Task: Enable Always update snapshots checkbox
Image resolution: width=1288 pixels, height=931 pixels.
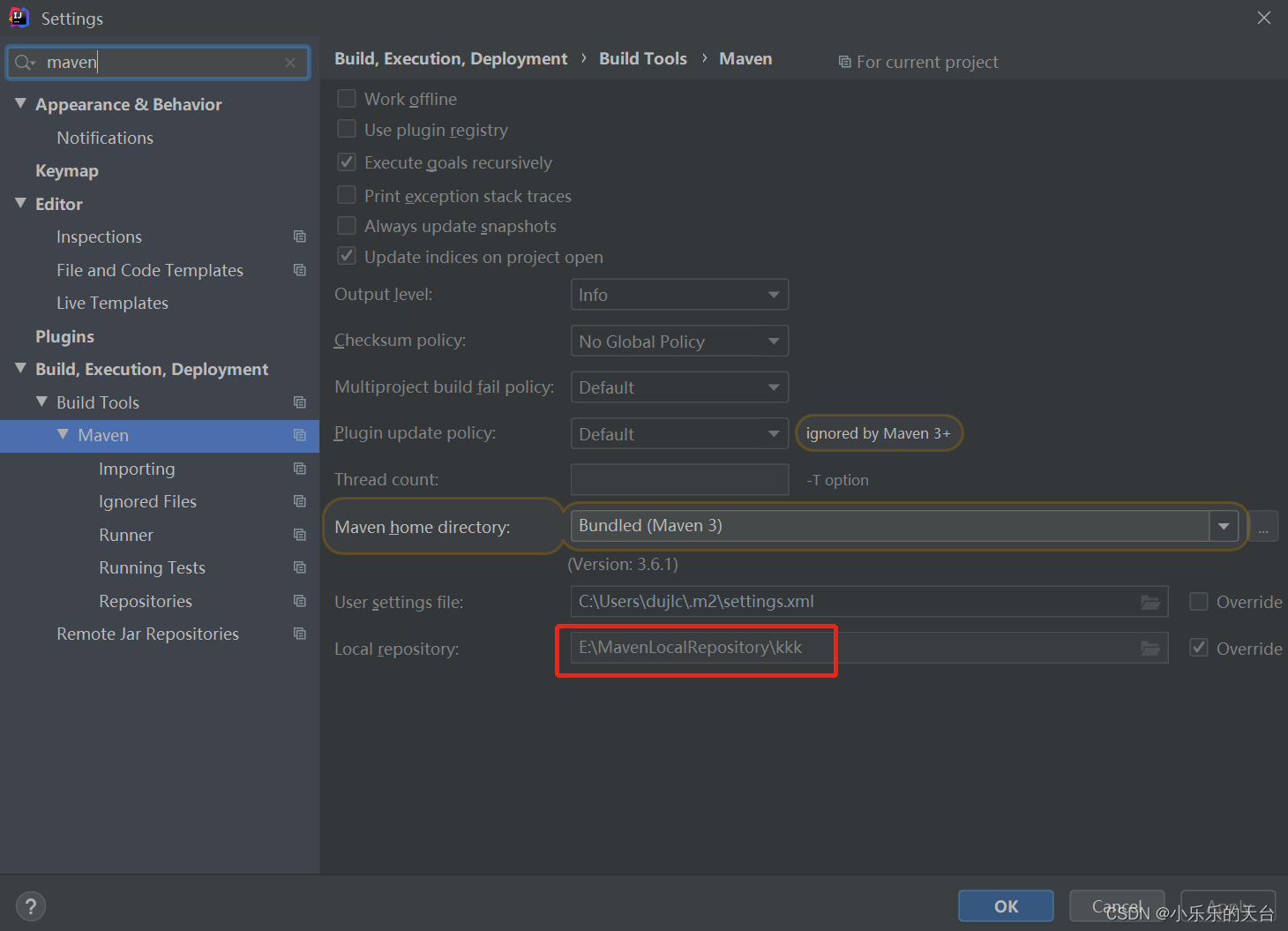Action: pos(347,225)
